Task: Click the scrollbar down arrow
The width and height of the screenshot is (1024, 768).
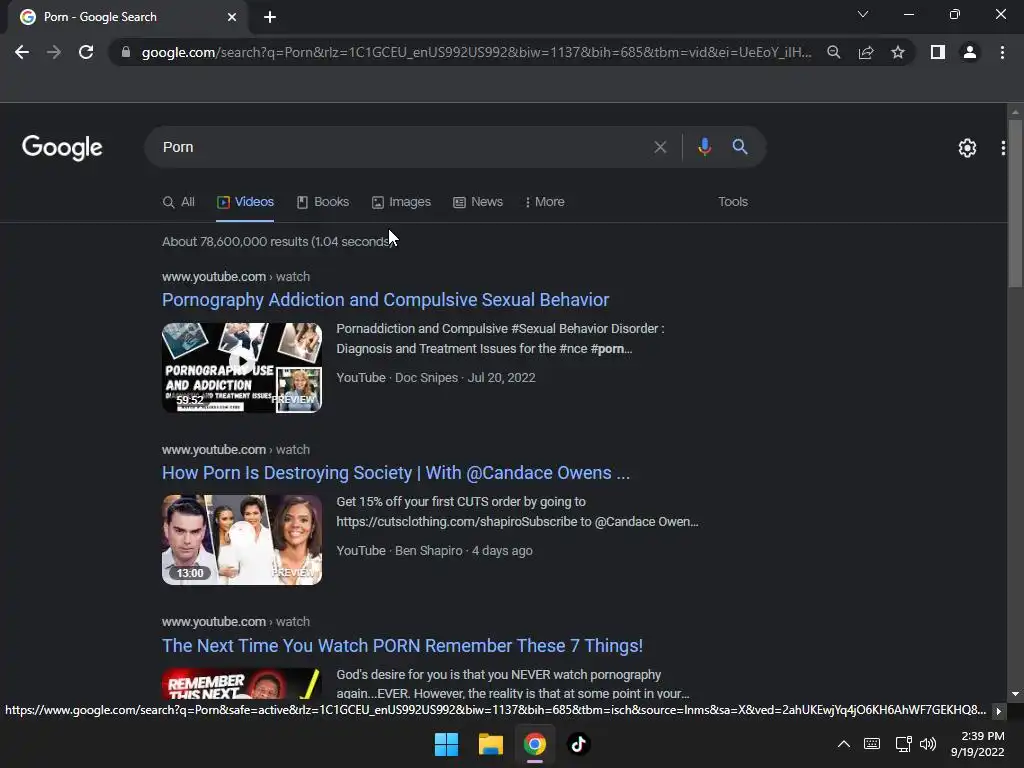Action: click(x=1015, y=694)
